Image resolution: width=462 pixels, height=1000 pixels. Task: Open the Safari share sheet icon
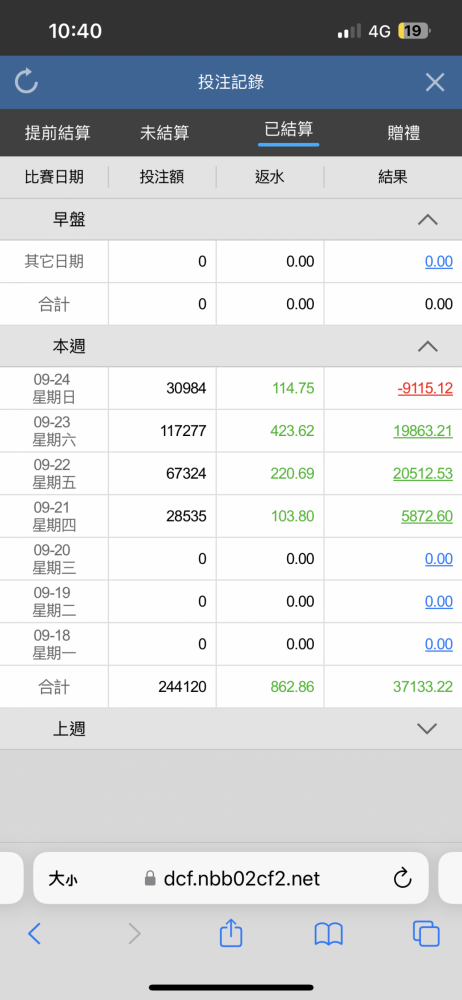(231, 934)
